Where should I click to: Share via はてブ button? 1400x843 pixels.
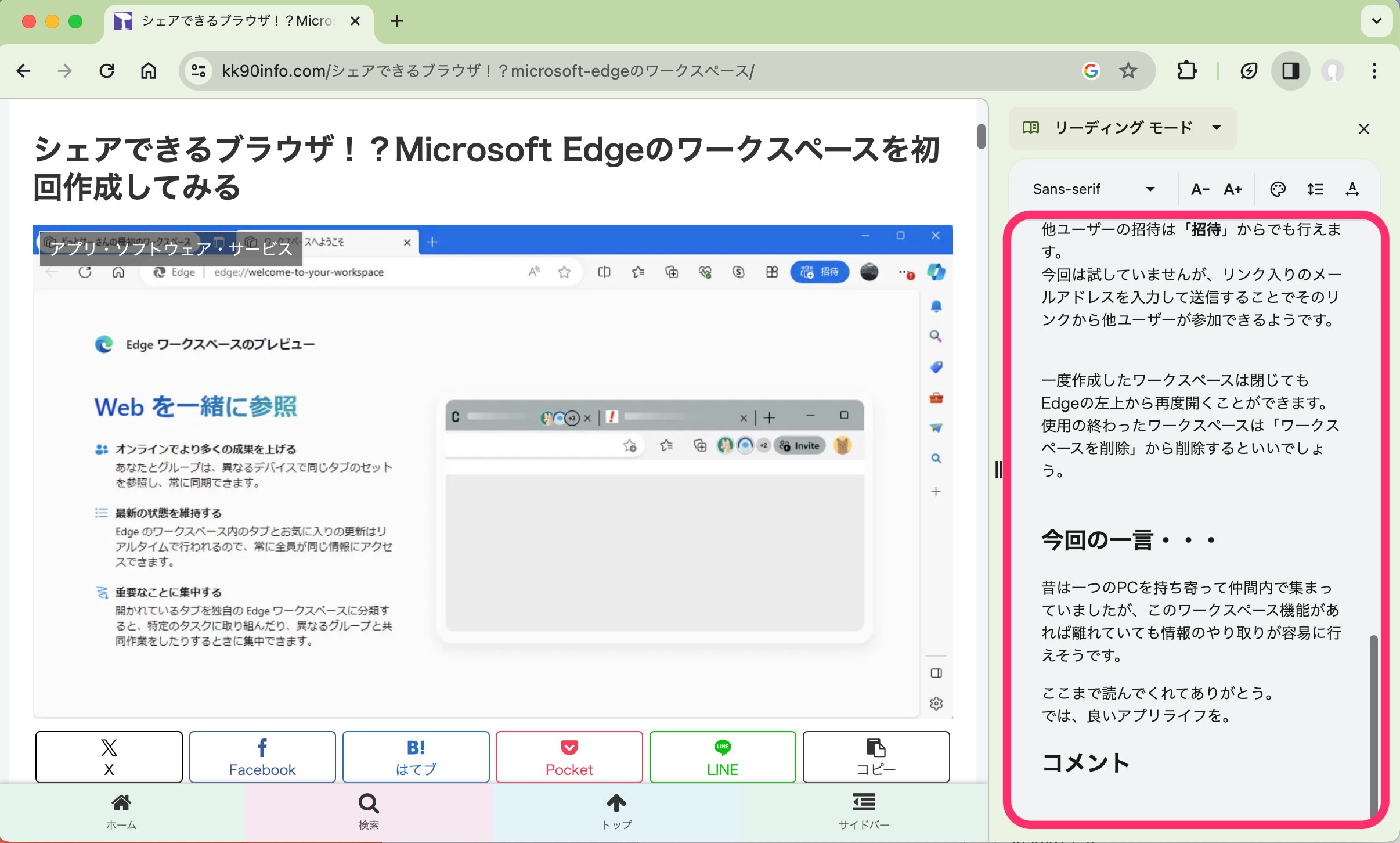(x=416, y=757)
